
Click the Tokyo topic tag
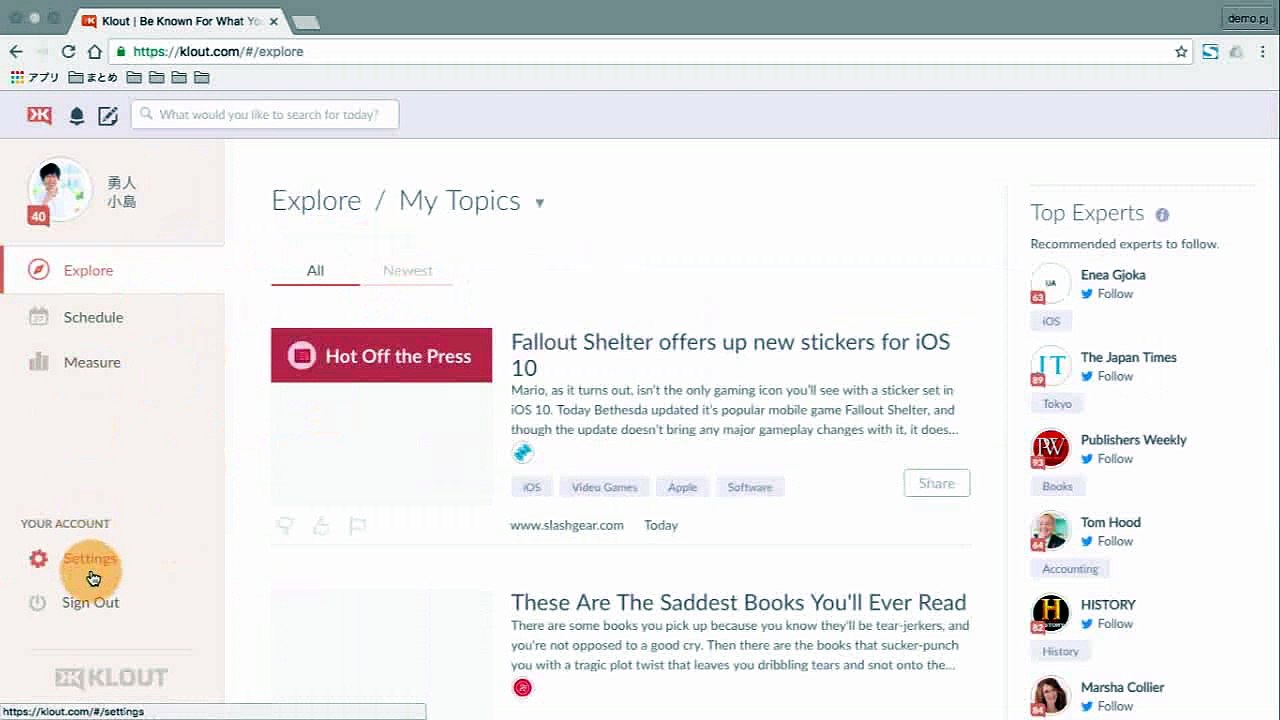pyautogui.click(x=1057, y=404)
